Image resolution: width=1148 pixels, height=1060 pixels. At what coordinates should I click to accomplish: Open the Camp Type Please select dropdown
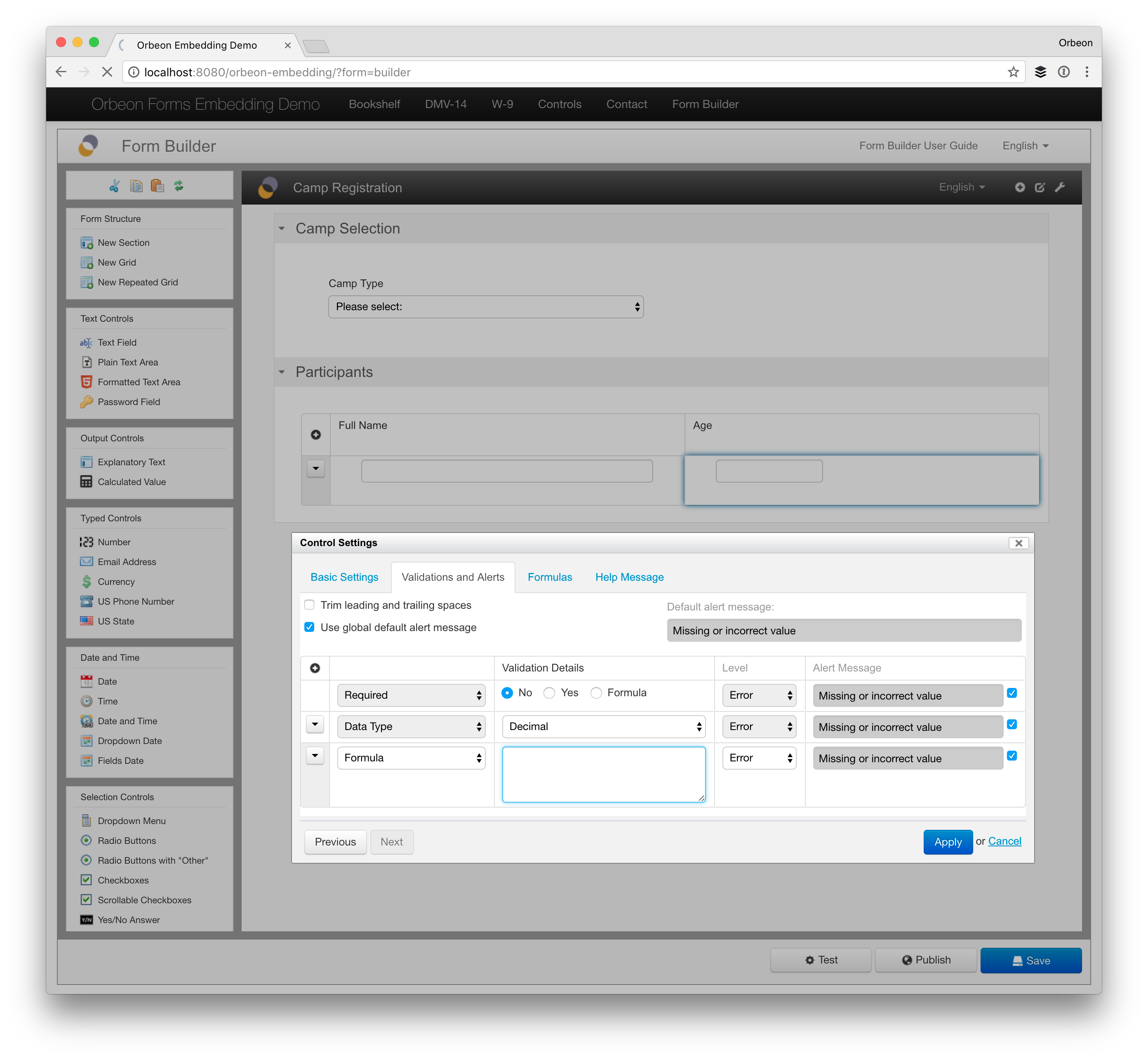click(x=486, y=307)
